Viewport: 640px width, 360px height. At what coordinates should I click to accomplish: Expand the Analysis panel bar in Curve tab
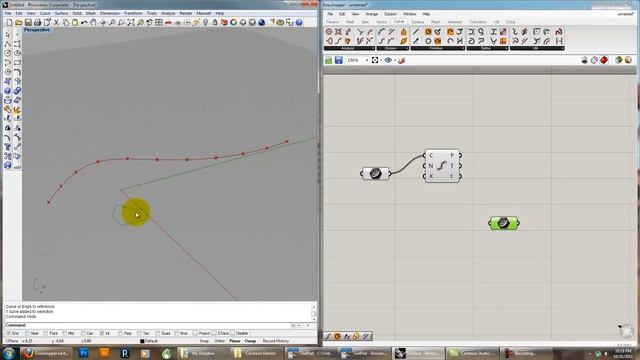click(x=349, y=48)
